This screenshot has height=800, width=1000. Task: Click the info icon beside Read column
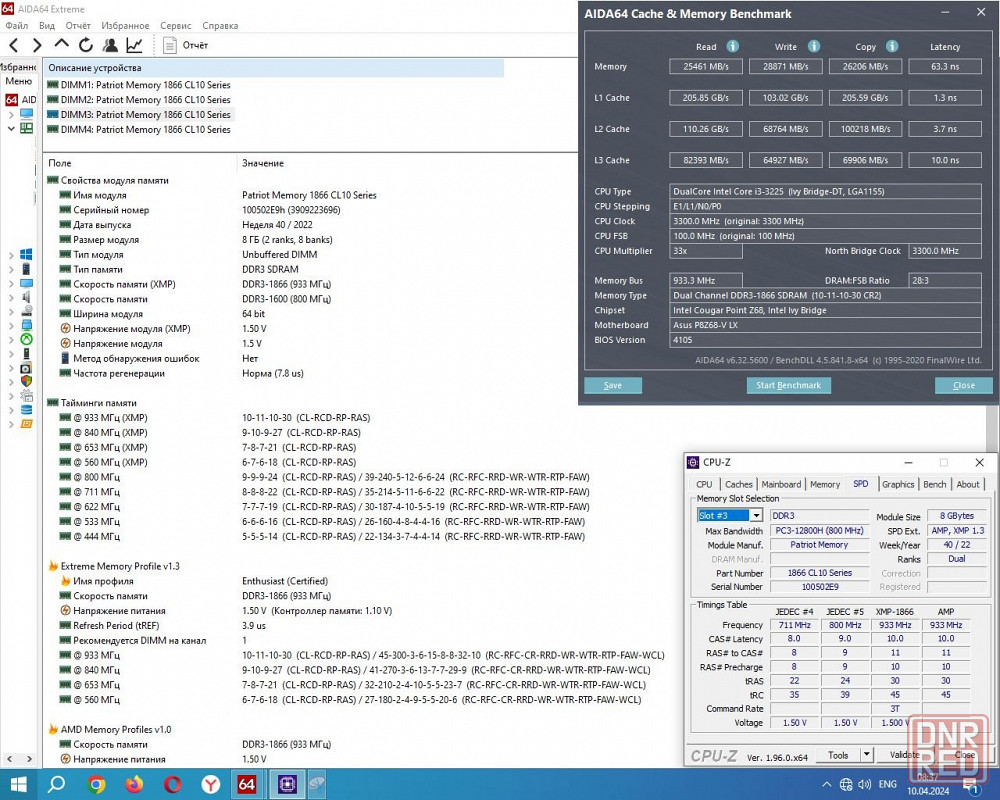click(x=733, y=46)
